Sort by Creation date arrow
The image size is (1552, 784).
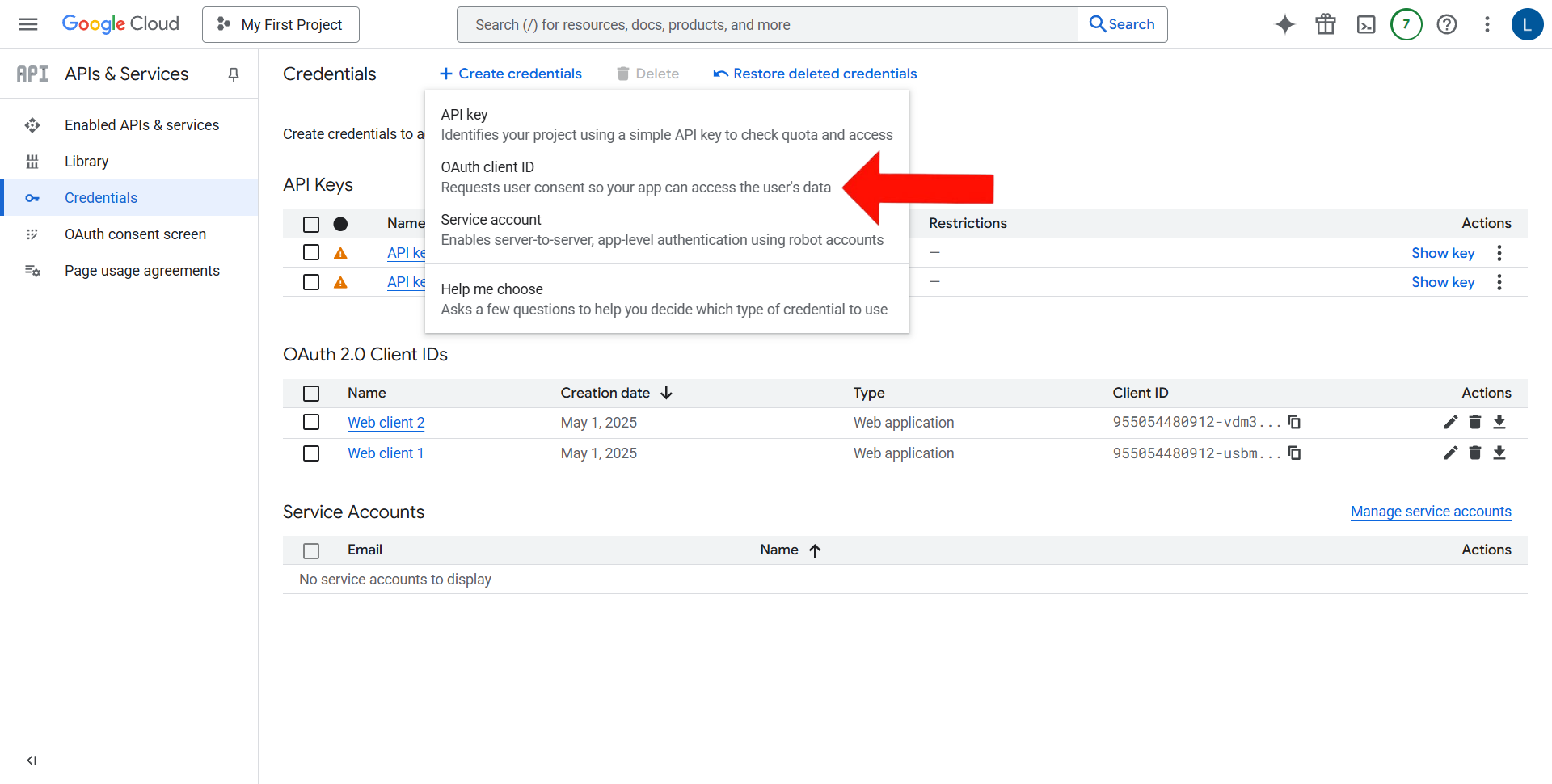[666, 393]
